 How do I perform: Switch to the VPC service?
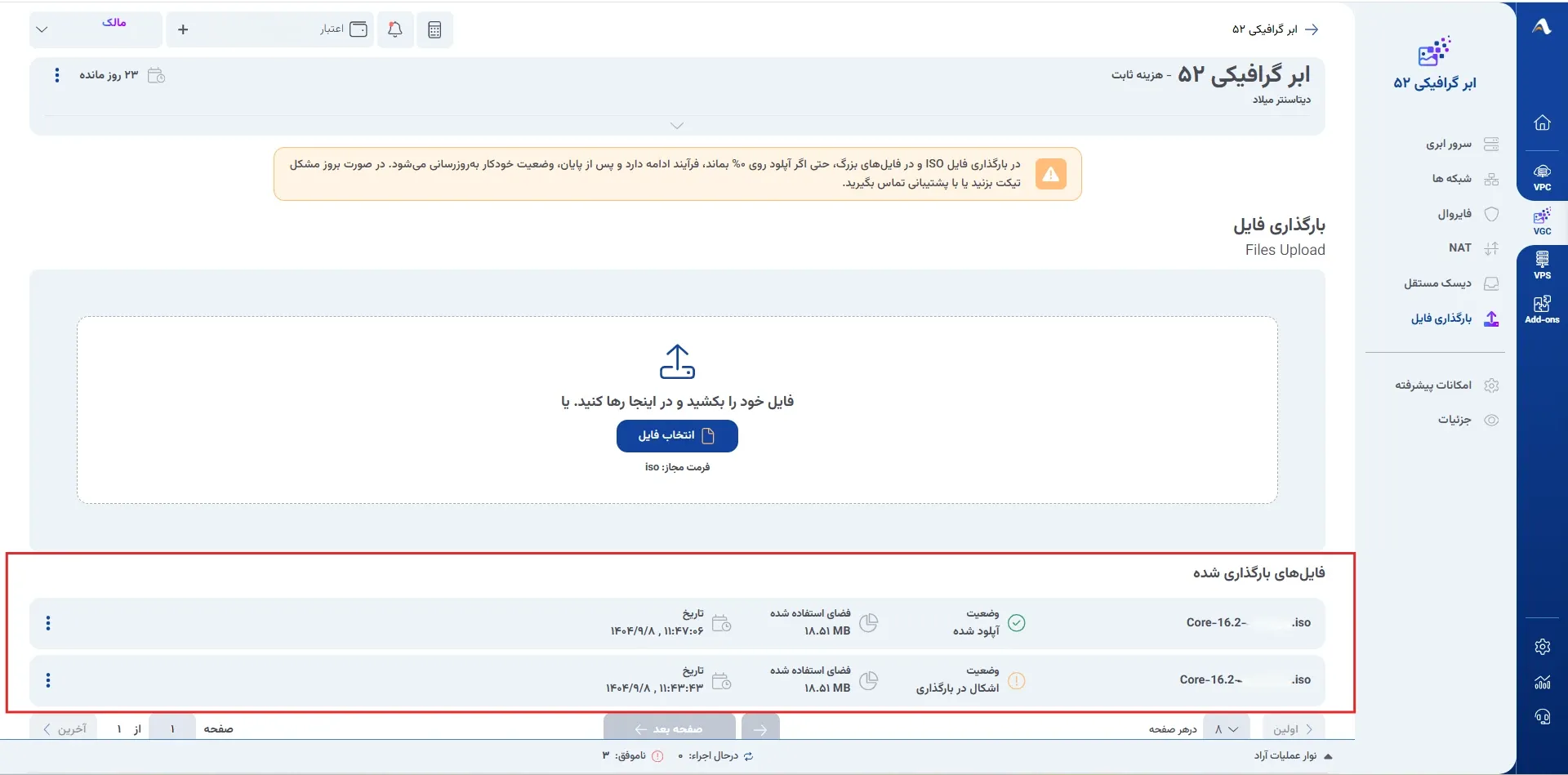pyautogui.click(x=1542, y=177)
